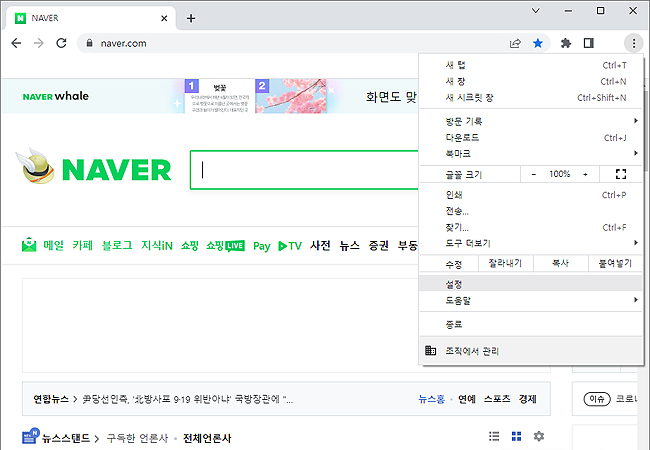
Task: Expand 도움말 submenu
Action: (x=531, y=300)
